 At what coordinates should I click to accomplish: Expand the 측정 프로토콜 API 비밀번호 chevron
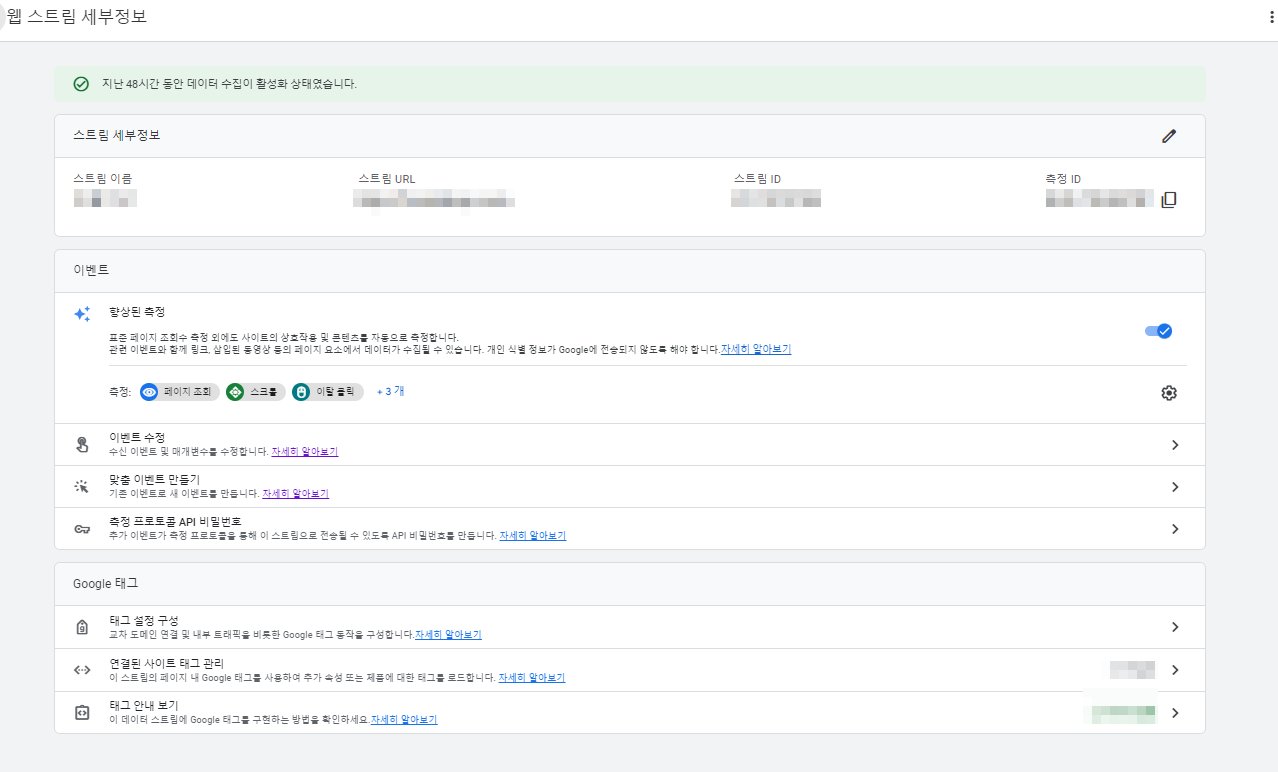[1175, 529]
